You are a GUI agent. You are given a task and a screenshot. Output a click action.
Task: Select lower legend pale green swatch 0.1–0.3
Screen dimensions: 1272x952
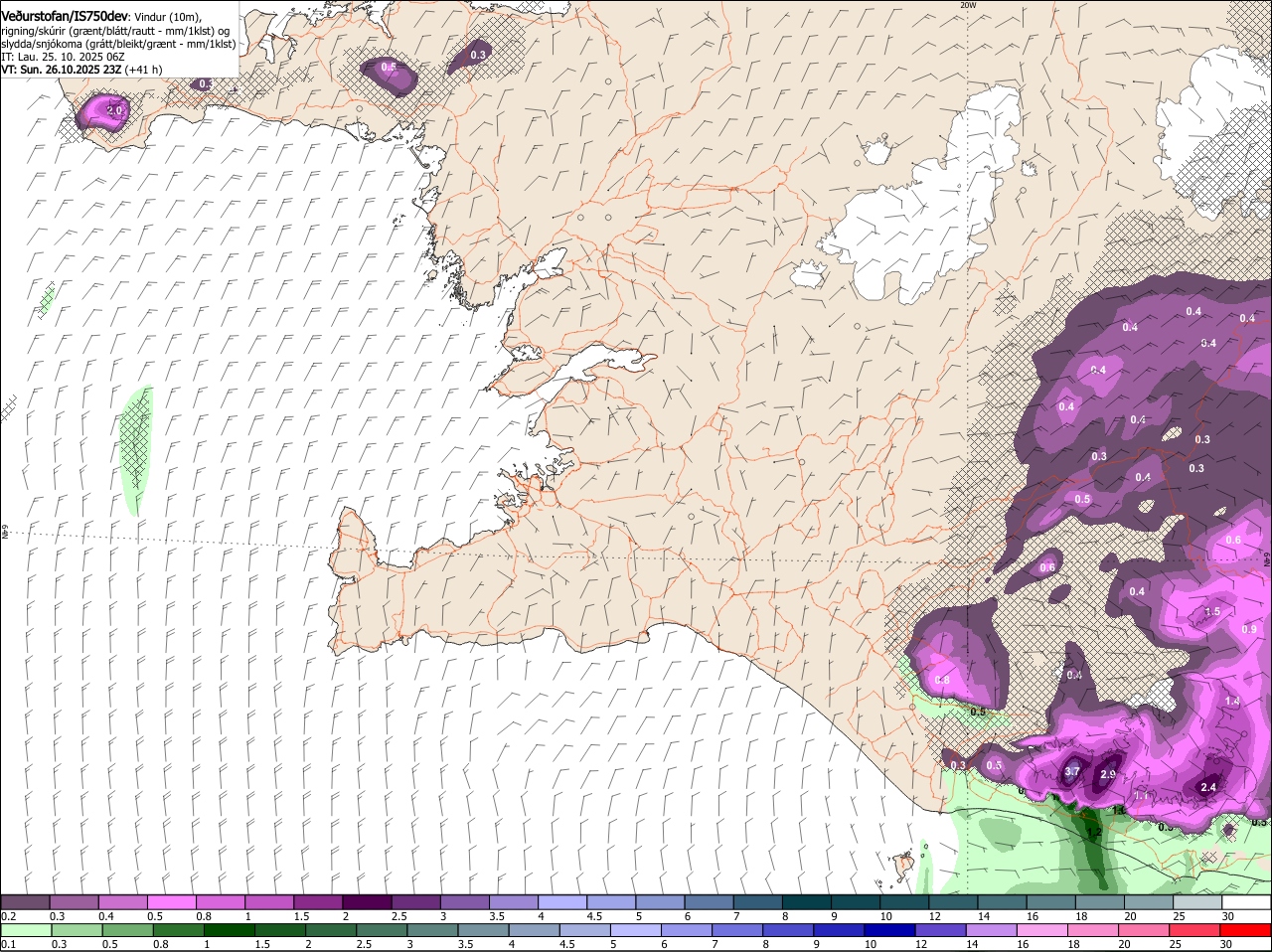point(26,929)
